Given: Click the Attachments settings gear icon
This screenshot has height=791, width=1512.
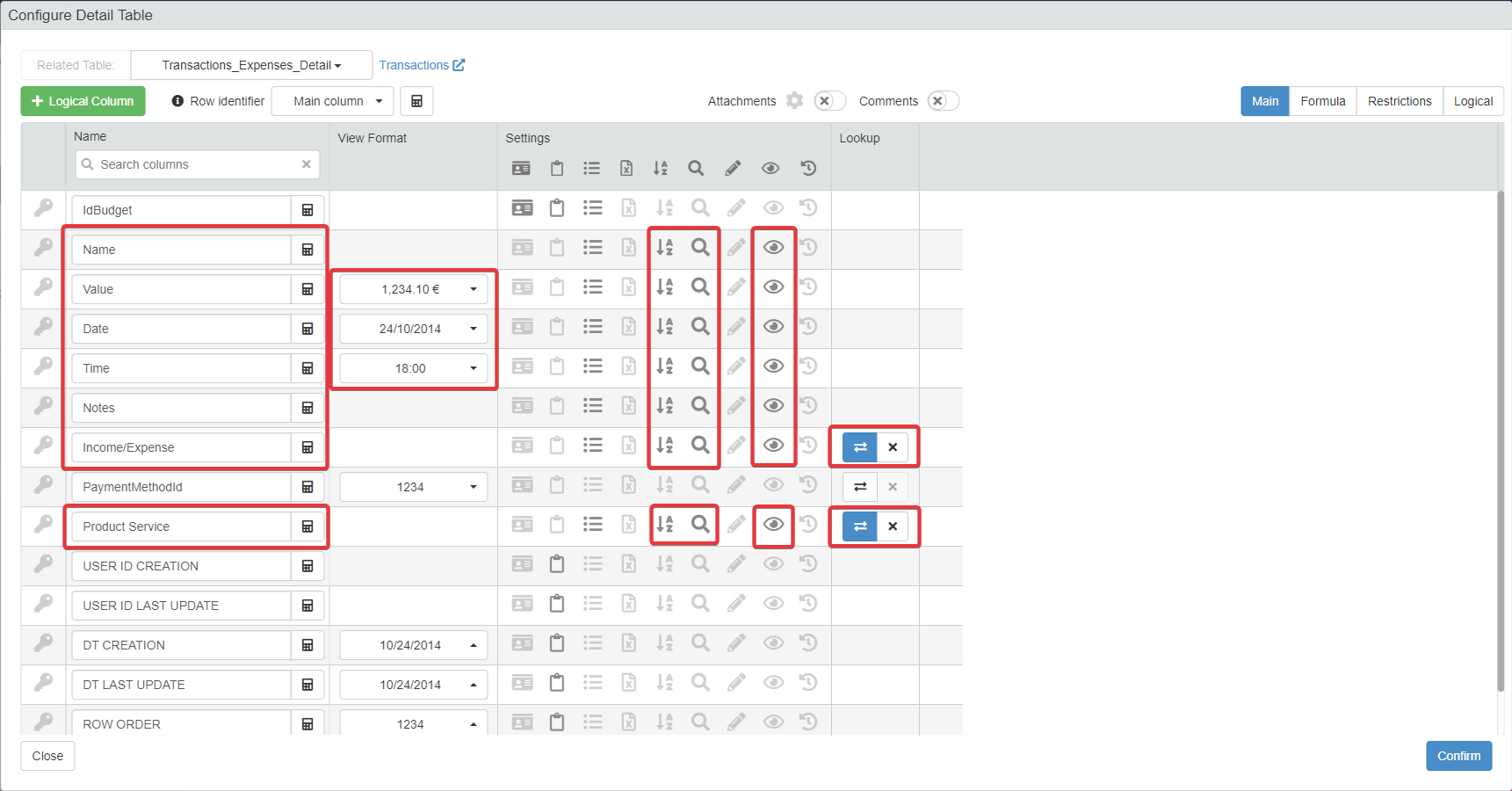Looking at the screenshot, I should [x=794, y=100].
